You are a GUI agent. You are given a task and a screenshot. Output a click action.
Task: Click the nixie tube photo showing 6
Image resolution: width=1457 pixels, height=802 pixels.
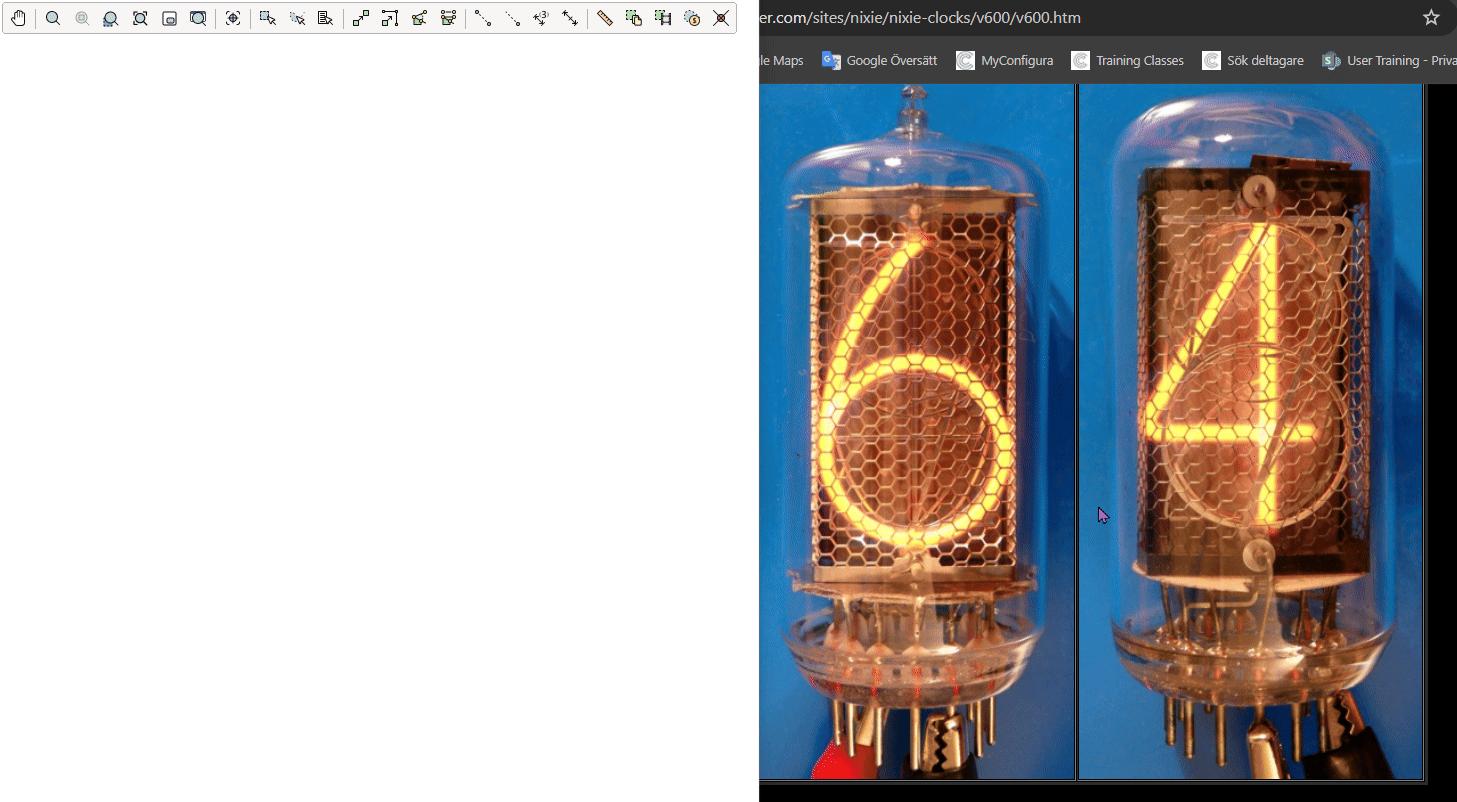(917, 431)
